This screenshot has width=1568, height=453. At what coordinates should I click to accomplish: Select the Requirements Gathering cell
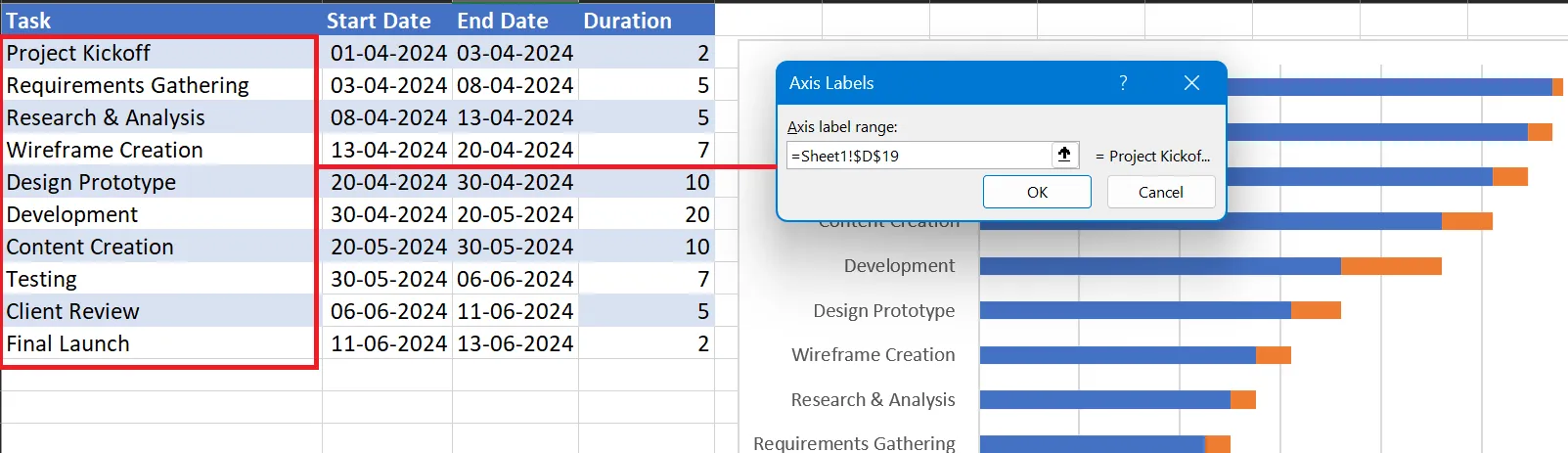tap(160, 85)
